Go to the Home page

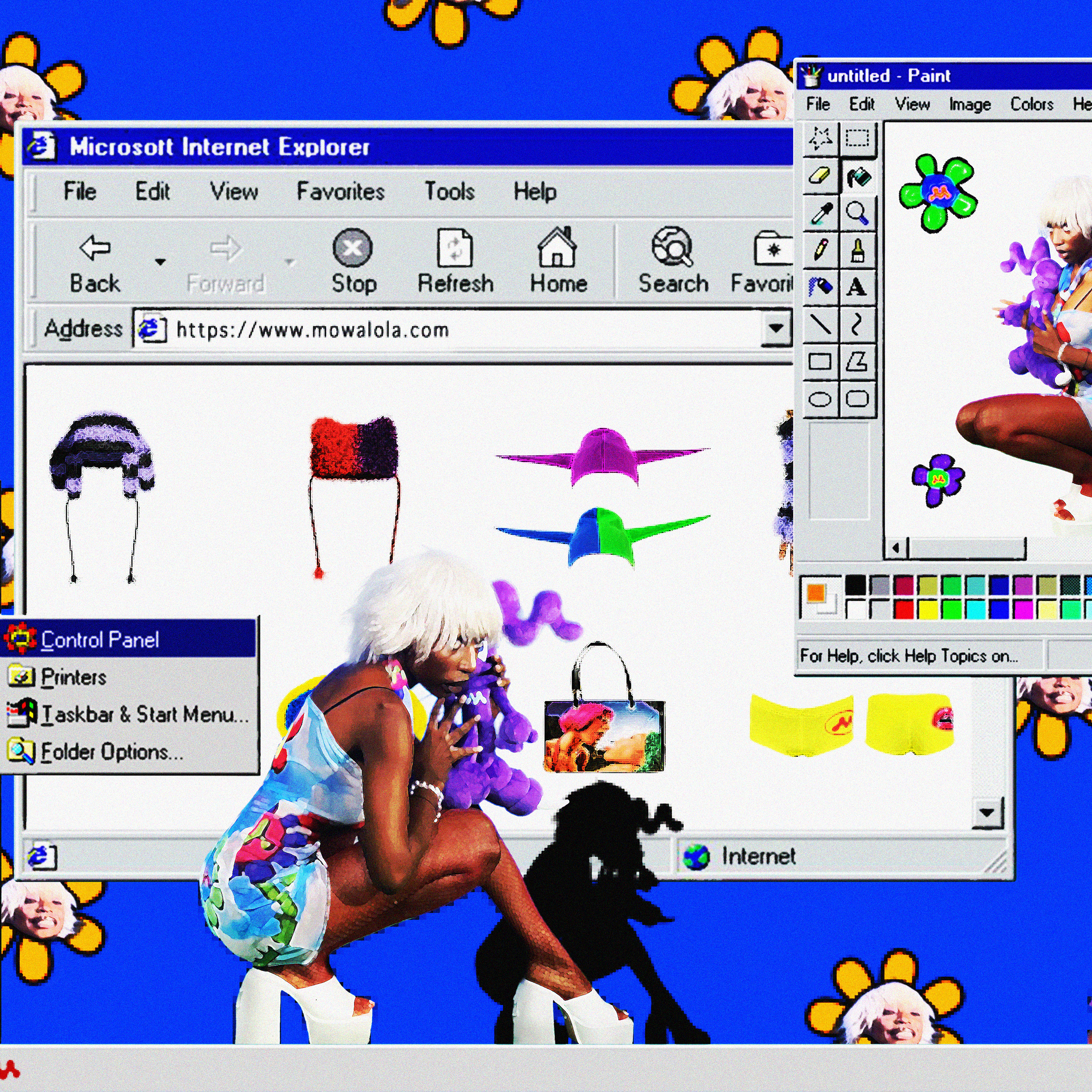[x=558, y=260]
